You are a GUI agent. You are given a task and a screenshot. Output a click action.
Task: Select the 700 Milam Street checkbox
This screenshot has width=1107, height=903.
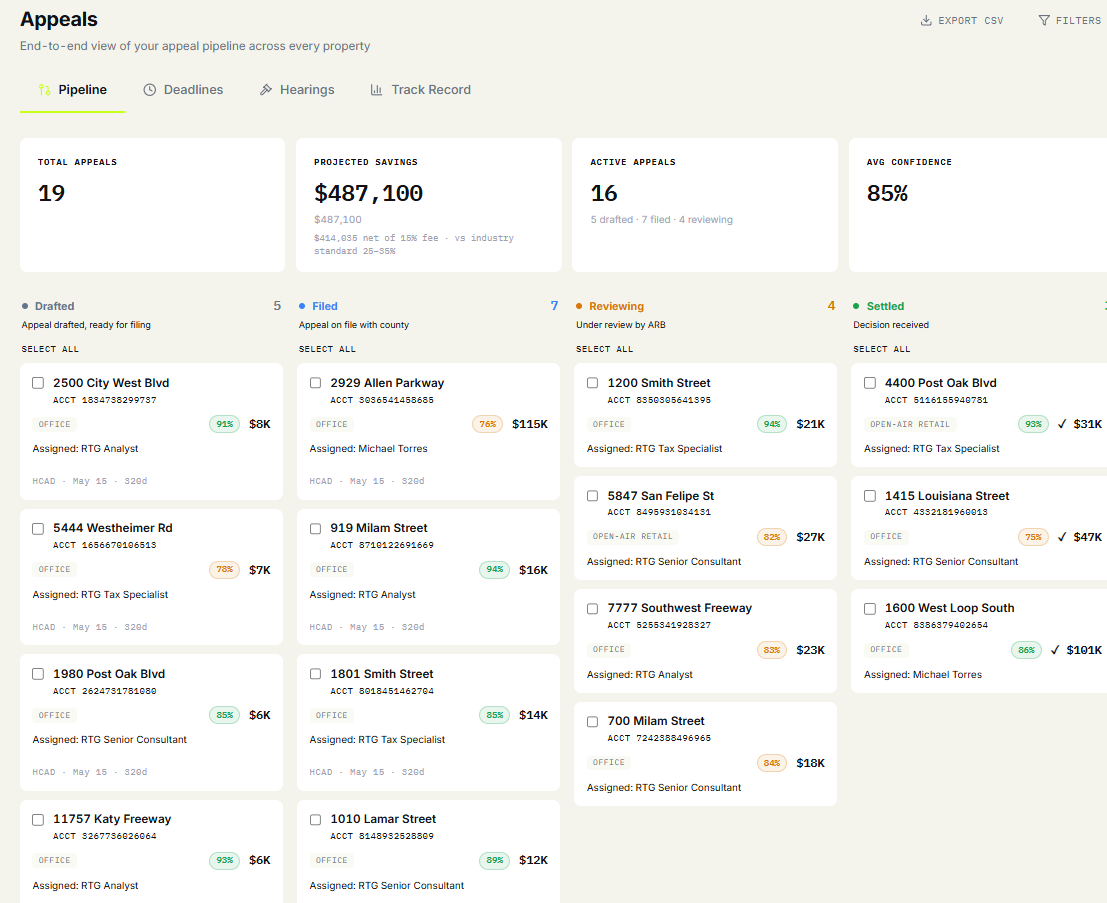(x=592, y=722)
